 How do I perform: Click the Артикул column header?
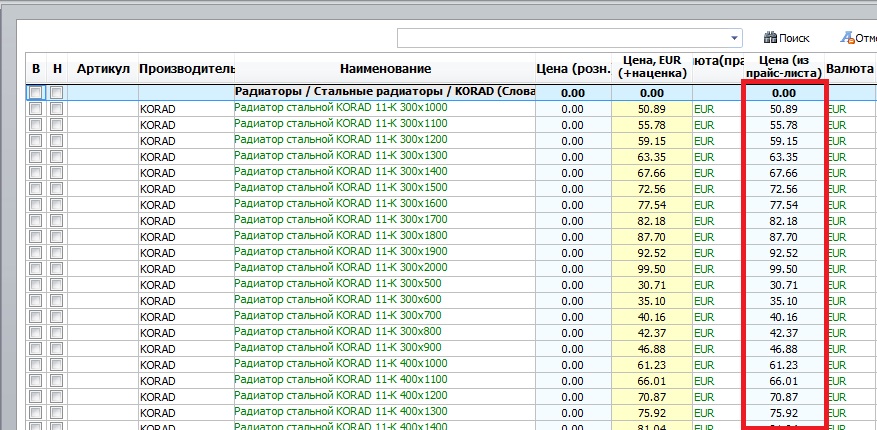click(103, 69)
